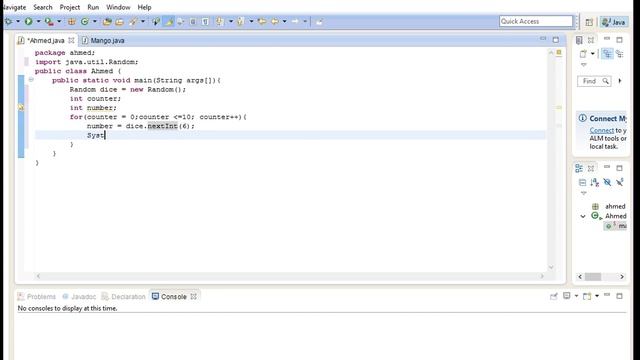Toggle Show Whitespace Characters pilcrow icon

point(205,21)
